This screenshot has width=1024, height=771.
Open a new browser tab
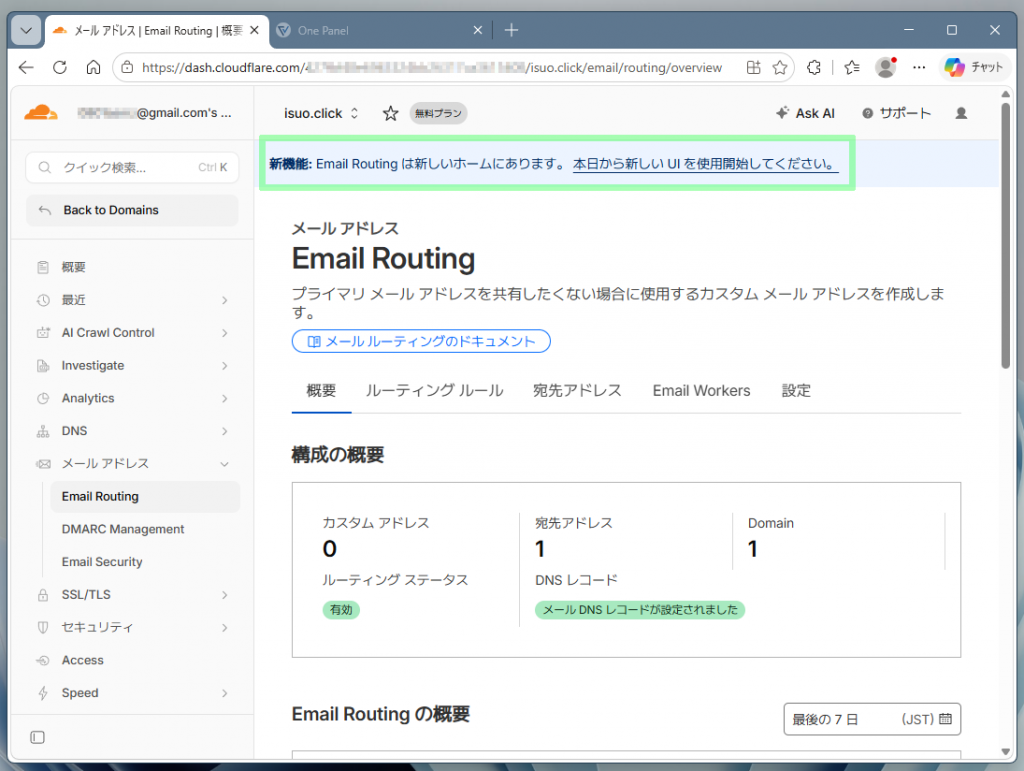511,30
